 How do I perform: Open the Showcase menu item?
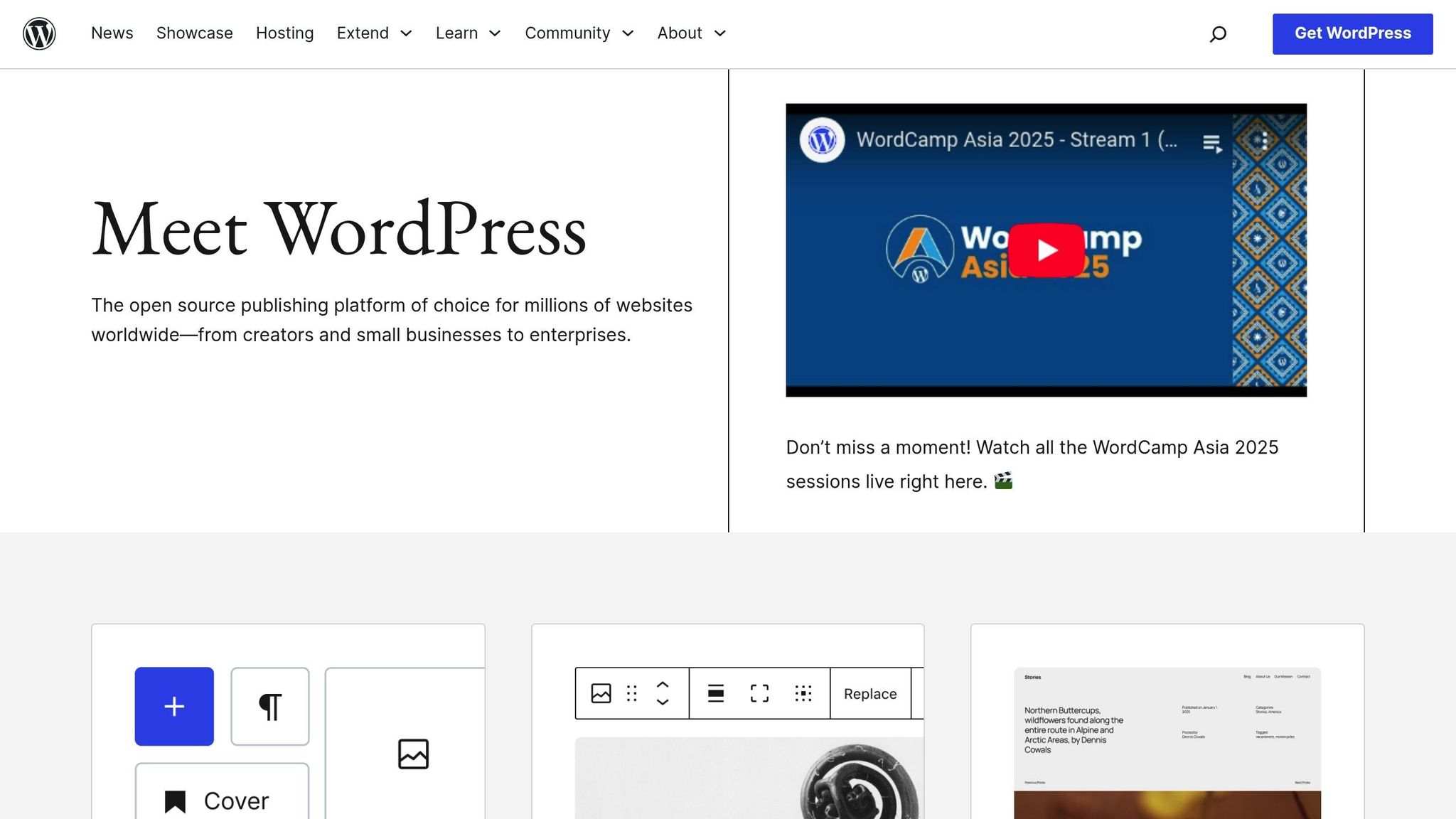tap(194, 33)
